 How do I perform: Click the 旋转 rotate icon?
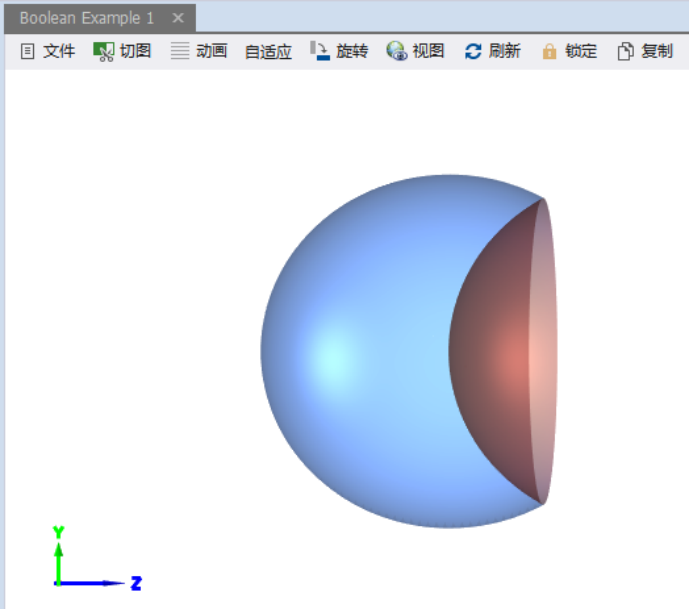[319, 51]
